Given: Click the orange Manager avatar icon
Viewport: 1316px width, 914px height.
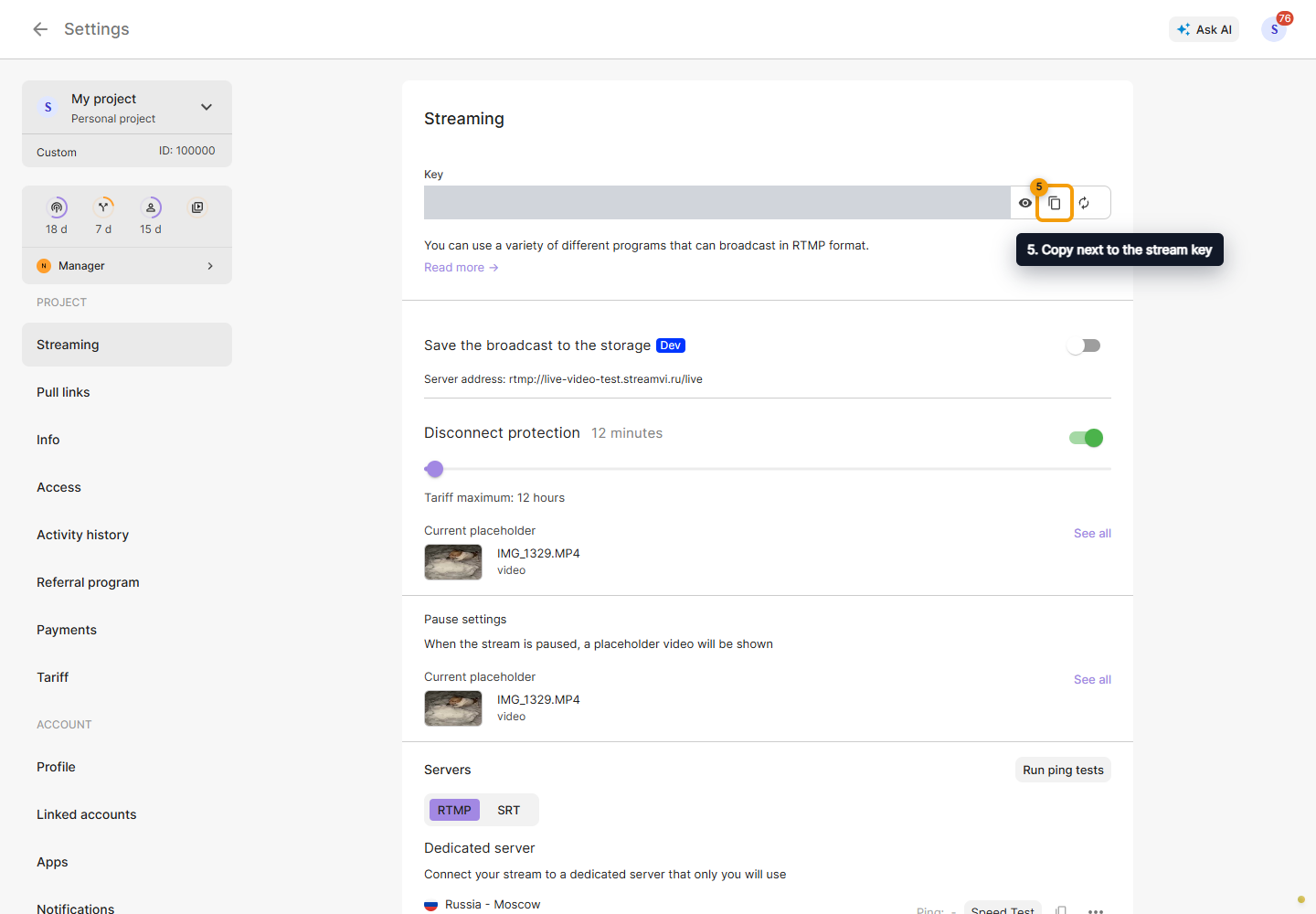Looking at the screenshot, I should [x=44, y=266].
